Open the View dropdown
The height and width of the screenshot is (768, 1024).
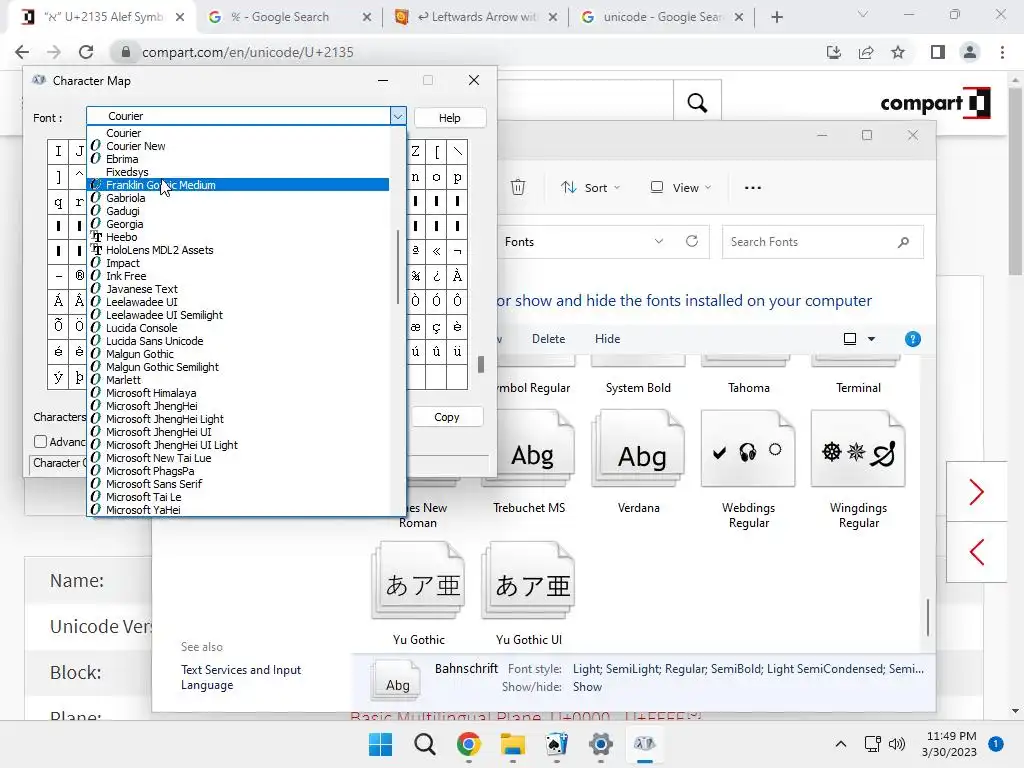click(680, 187)
